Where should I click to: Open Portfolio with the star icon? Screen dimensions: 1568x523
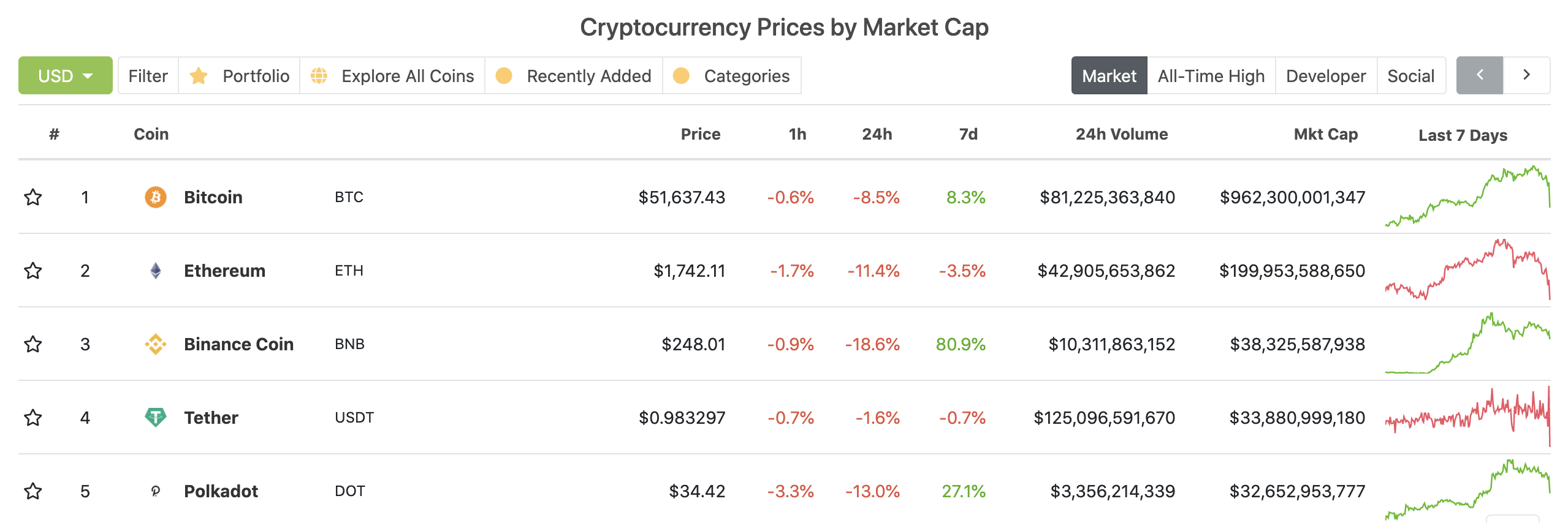[x=240, y=76]
